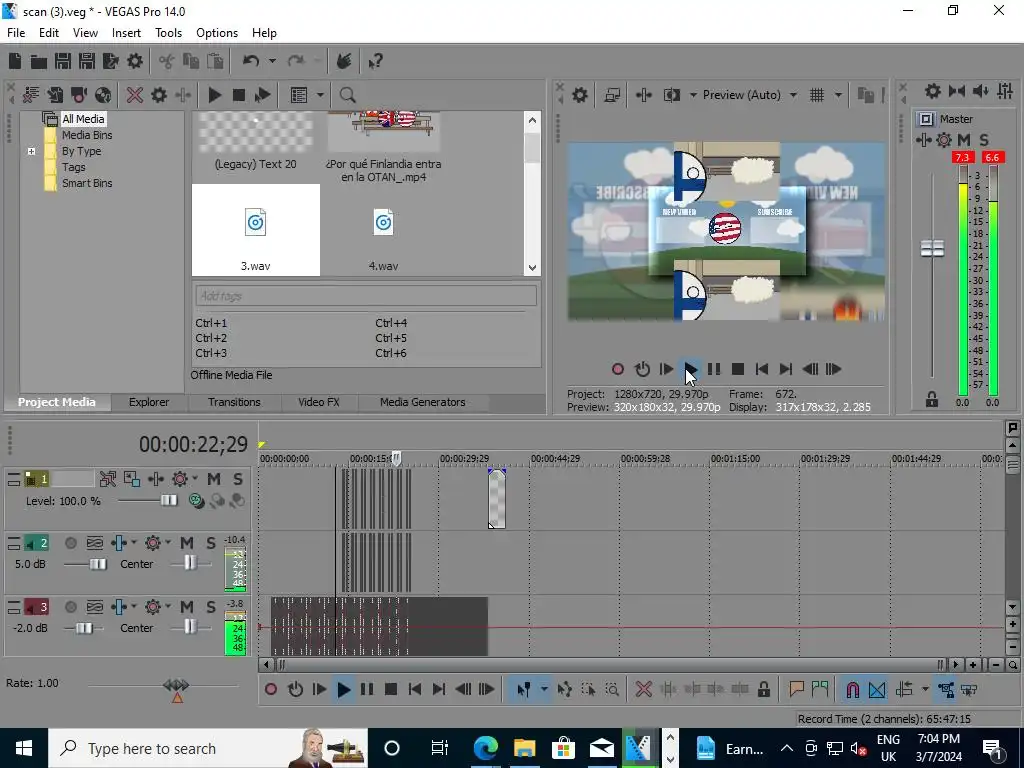Image resolution: width=1024 pixels, height=768 pixels.
Task: Click the preview Overlays grid icon
Action: (817, 95)
